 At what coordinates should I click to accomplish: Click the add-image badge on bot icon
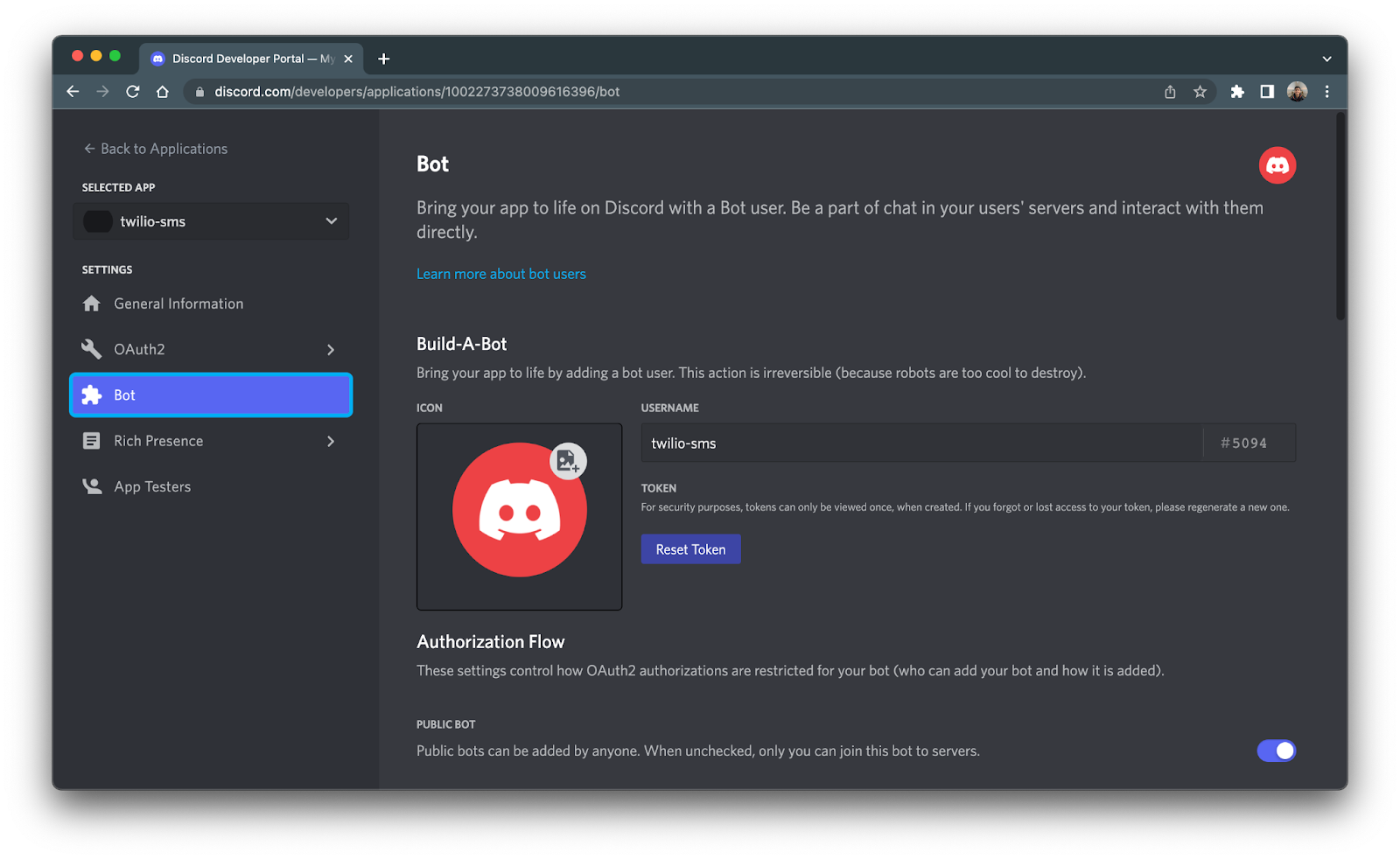pos(568,461)
